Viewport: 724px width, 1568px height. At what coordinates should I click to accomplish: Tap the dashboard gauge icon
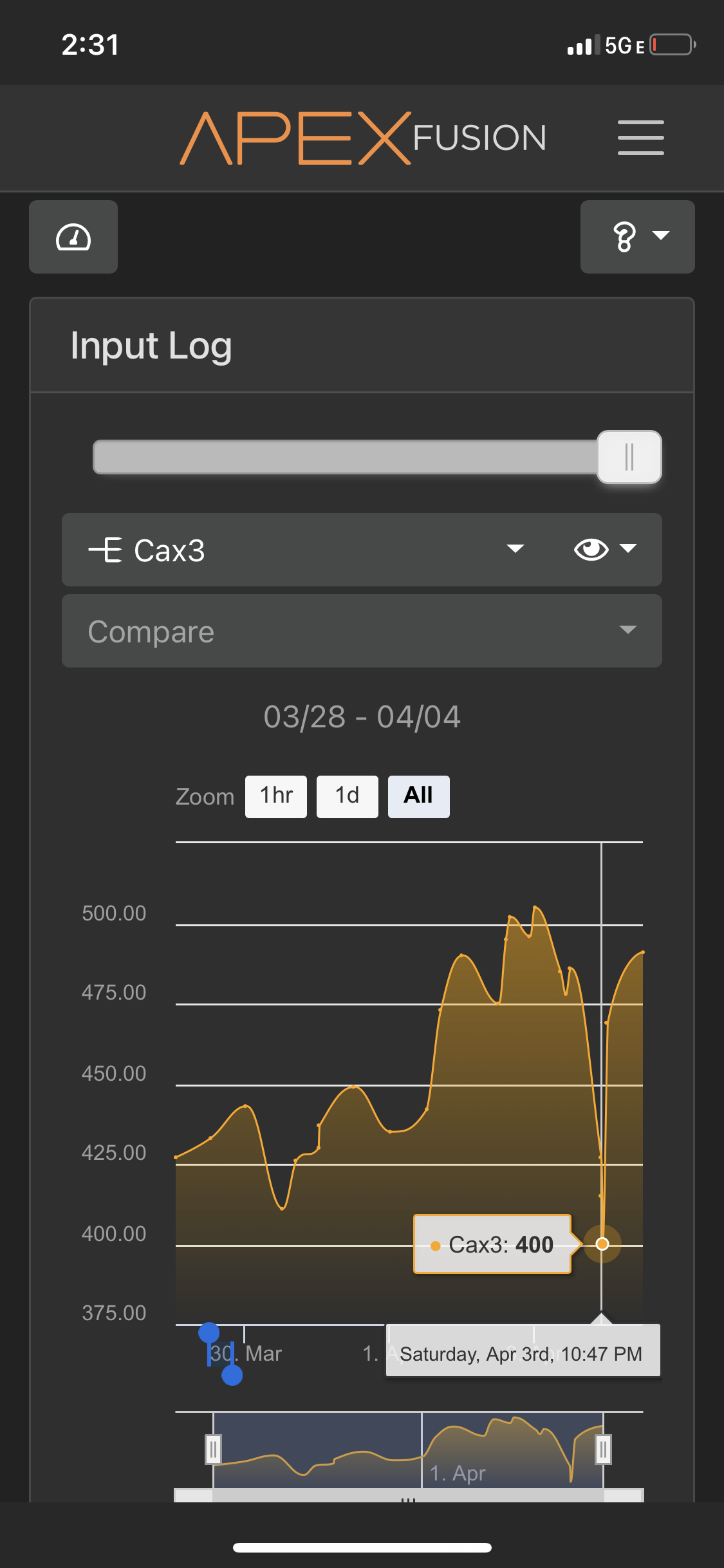pos(73,237)
